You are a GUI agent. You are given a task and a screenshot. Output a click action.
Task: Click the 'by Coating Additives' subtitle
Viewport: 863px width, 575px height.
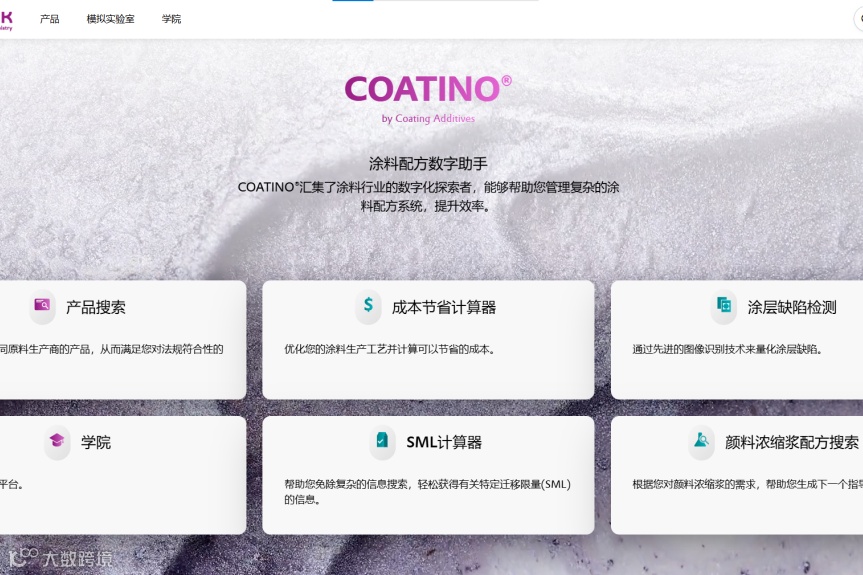point(428,118)
